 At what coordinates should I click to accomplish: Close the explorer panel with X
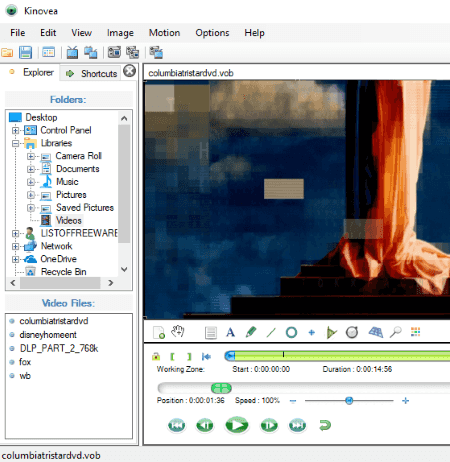click(x=129, y=71)
